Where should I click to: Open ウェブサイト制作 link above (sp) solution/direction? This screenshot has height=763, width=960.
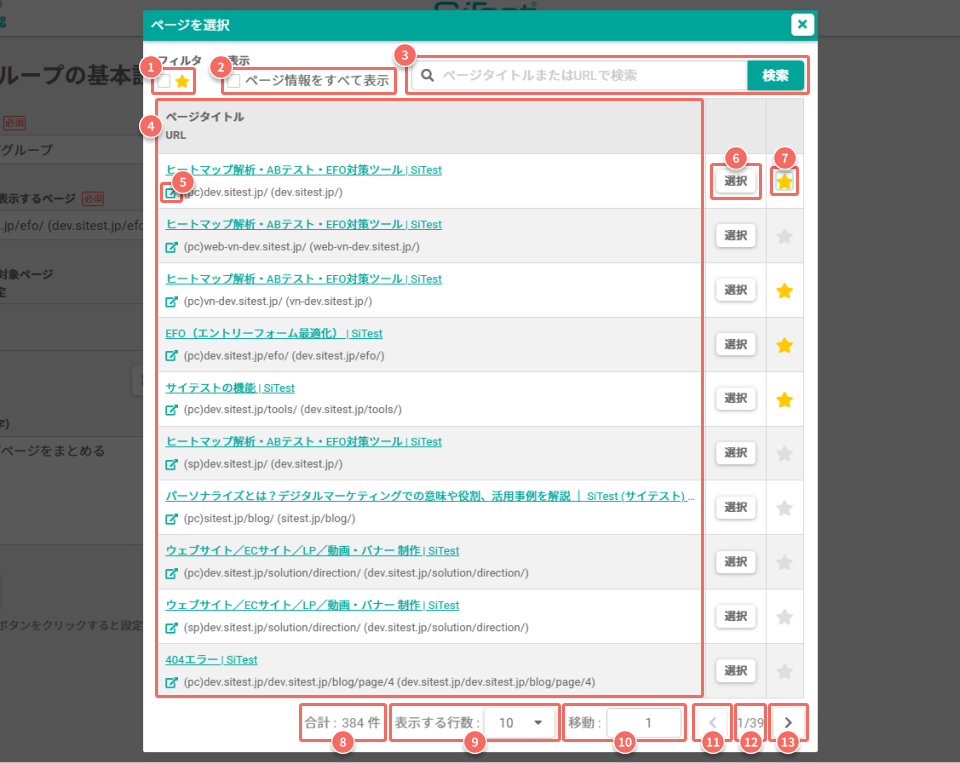point(312,605)
